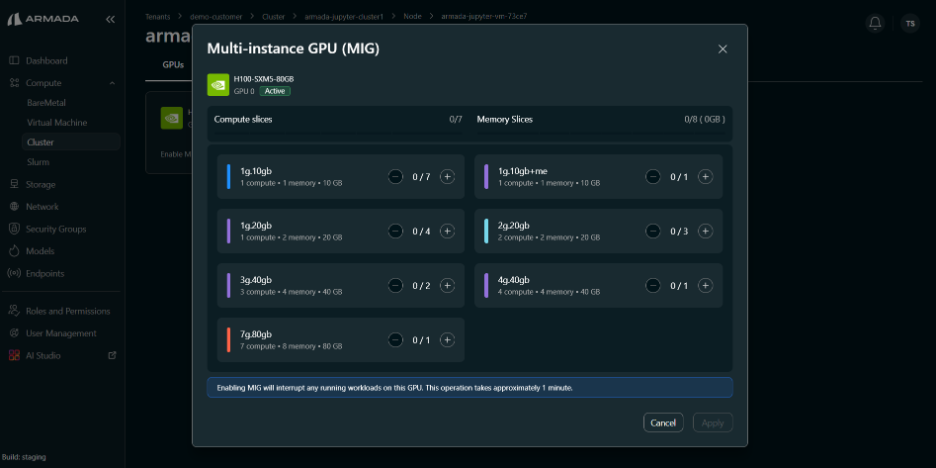Screen dimensions: 936x468
Task: Click the NVIDIA GPU logo in dialog
Action: coord(218,85)
